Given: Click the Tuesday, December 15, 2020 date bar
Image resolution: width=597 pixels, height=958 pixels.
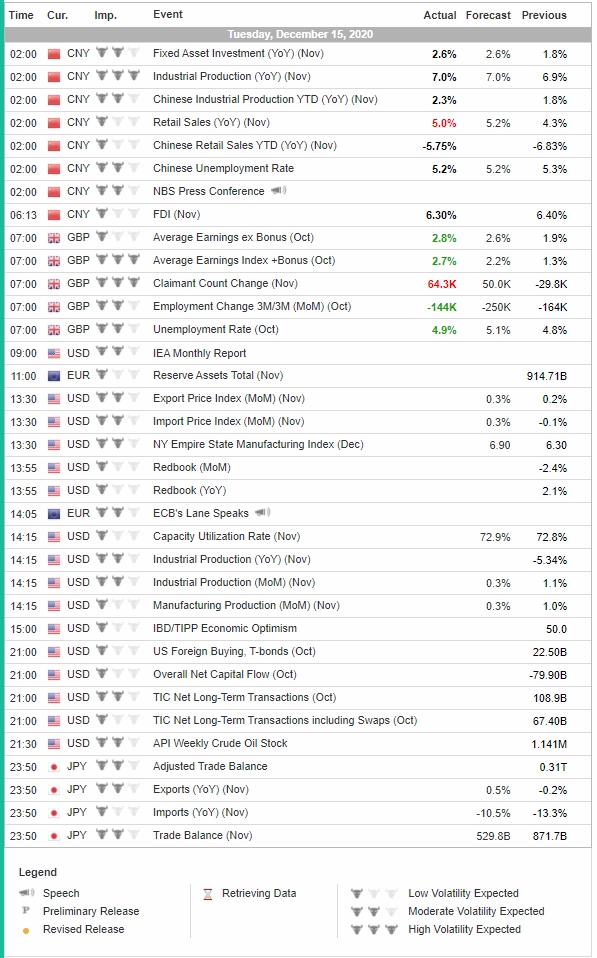Looking at the screenshot, I should (x=299, y=34).
